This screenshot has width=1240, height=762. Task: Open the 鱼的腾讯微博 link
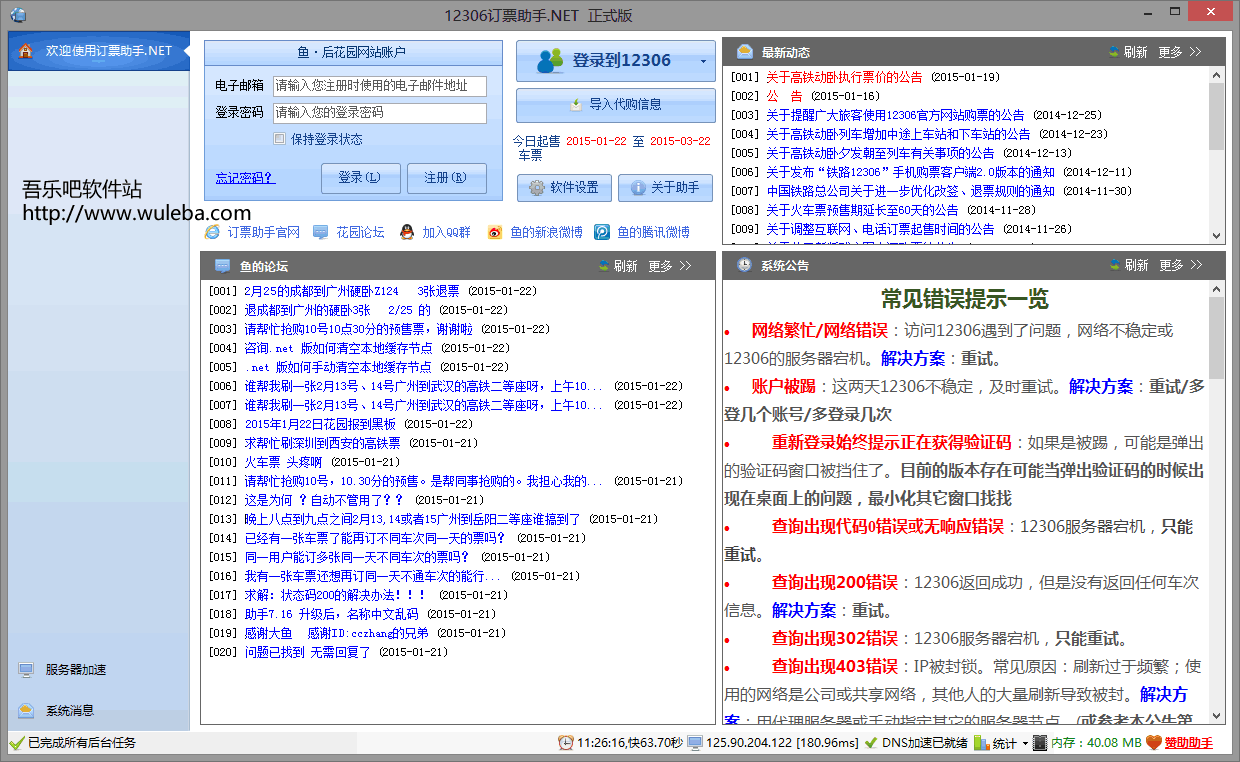pyautogui.click(x=653, y=232)
